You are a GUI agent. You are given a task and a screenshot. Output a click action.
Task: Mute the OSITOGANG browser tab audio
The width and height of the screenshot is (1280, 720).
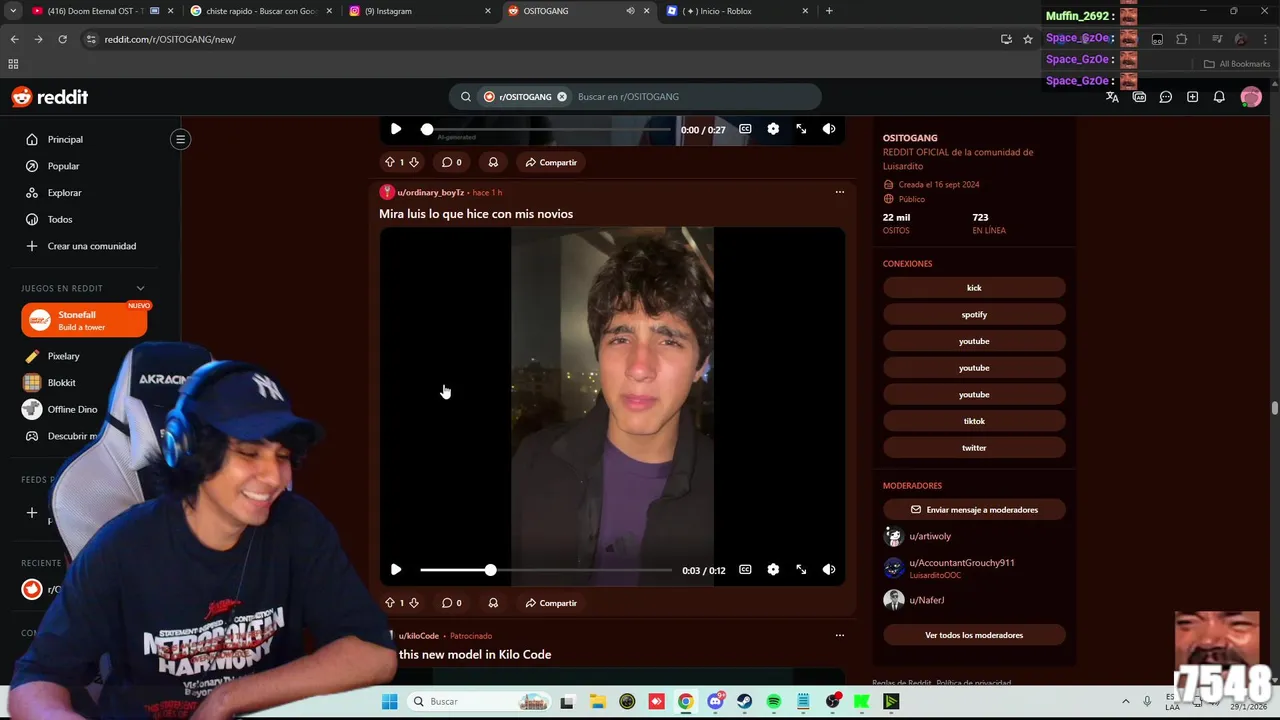[630, 11]
